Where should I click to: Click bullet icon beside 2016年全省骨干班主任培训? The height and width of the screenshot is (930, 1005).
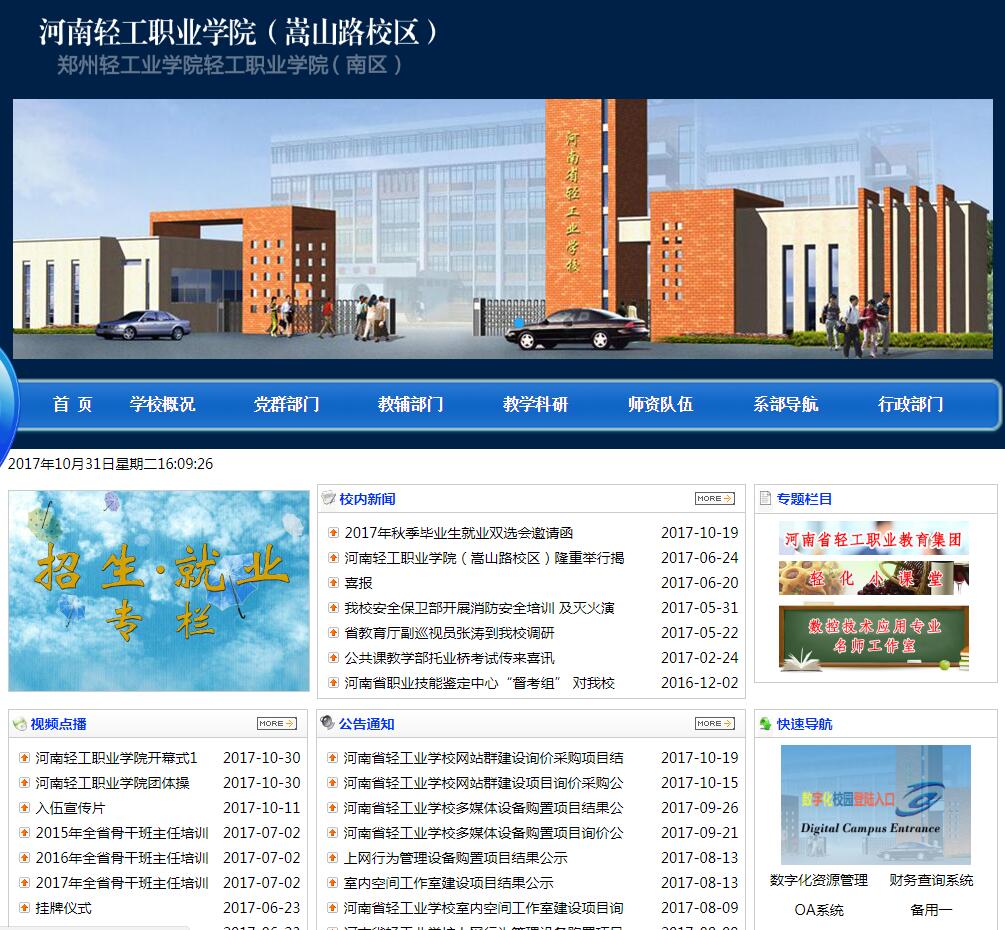click(x=24, y=858)
